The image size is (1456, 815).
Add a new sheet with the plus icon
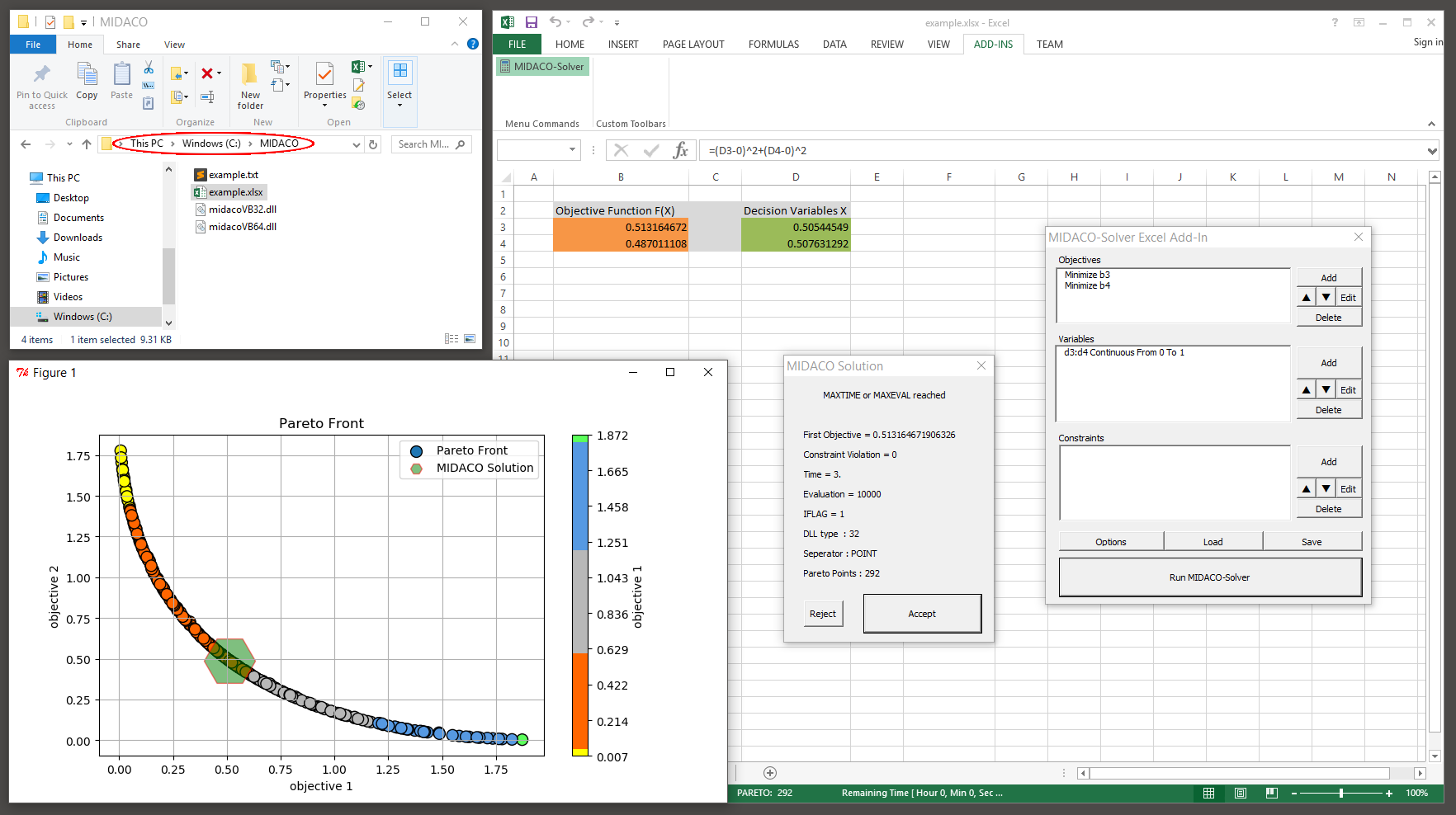(770, 773)
